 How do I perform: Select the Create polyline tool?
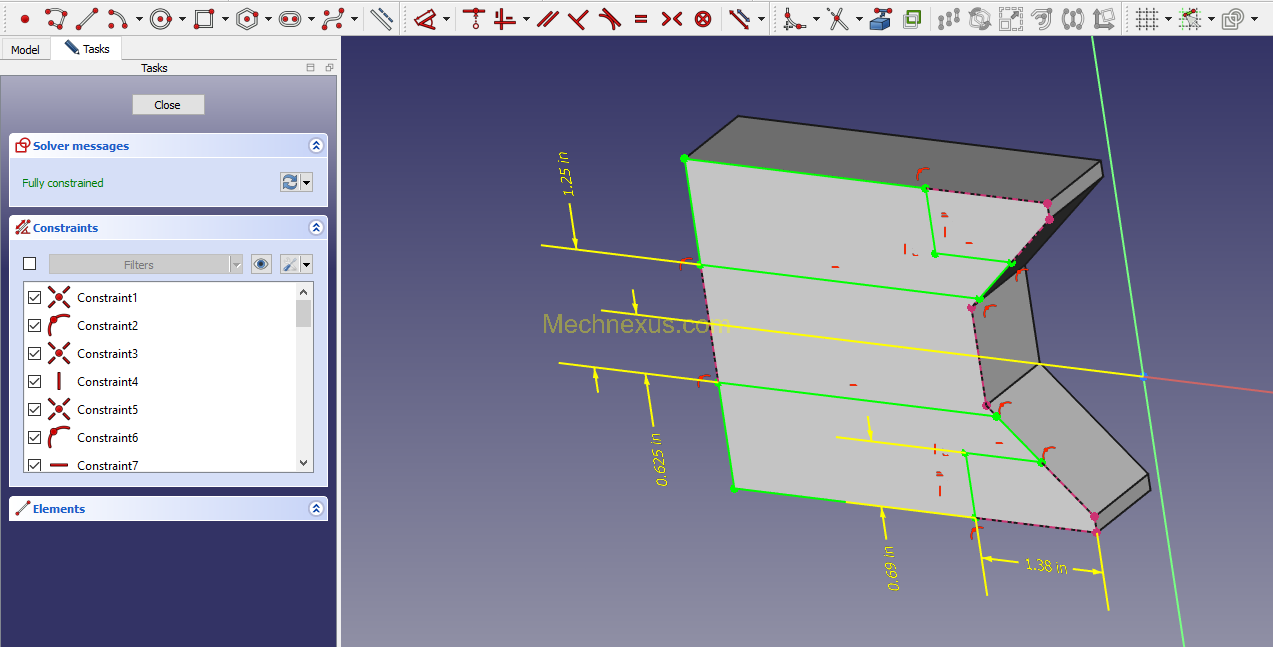point(56,18)
